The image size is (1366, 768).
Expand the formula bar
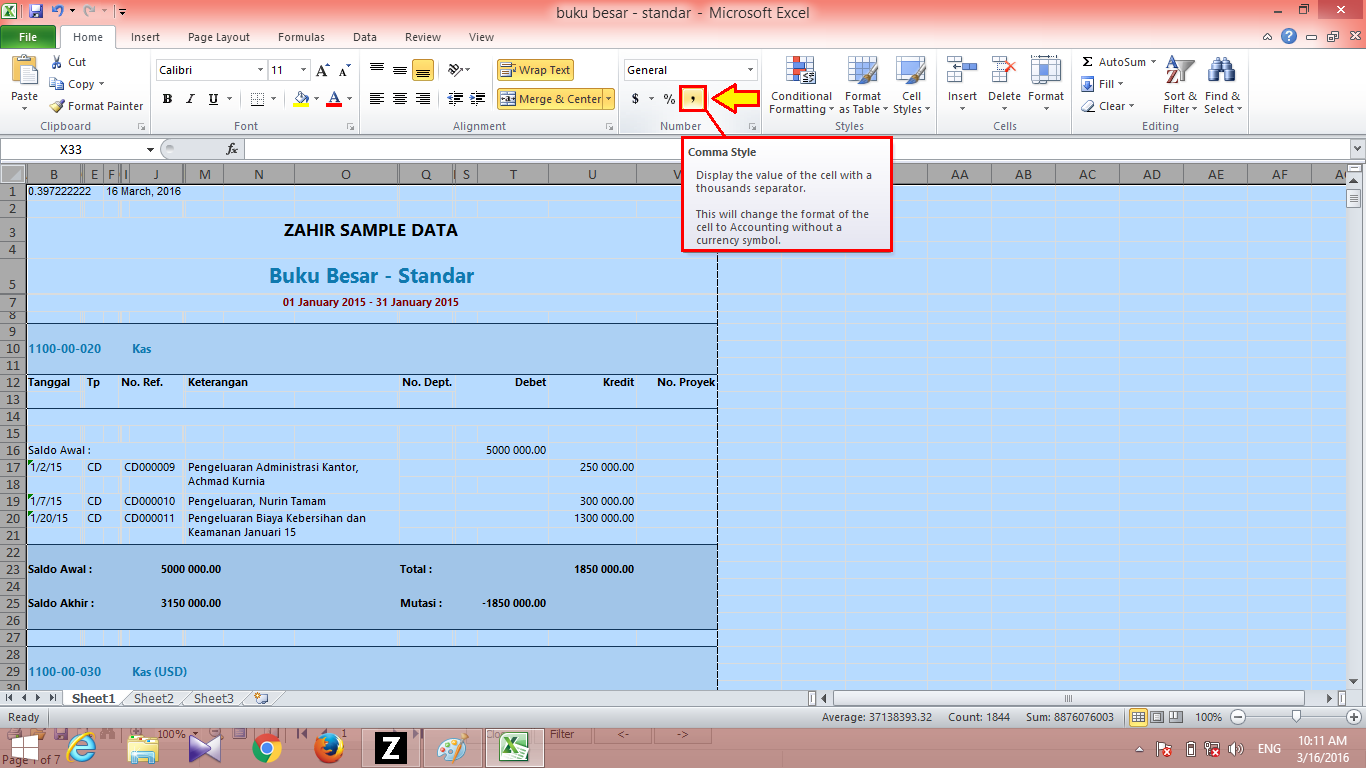pos(1356,149)
